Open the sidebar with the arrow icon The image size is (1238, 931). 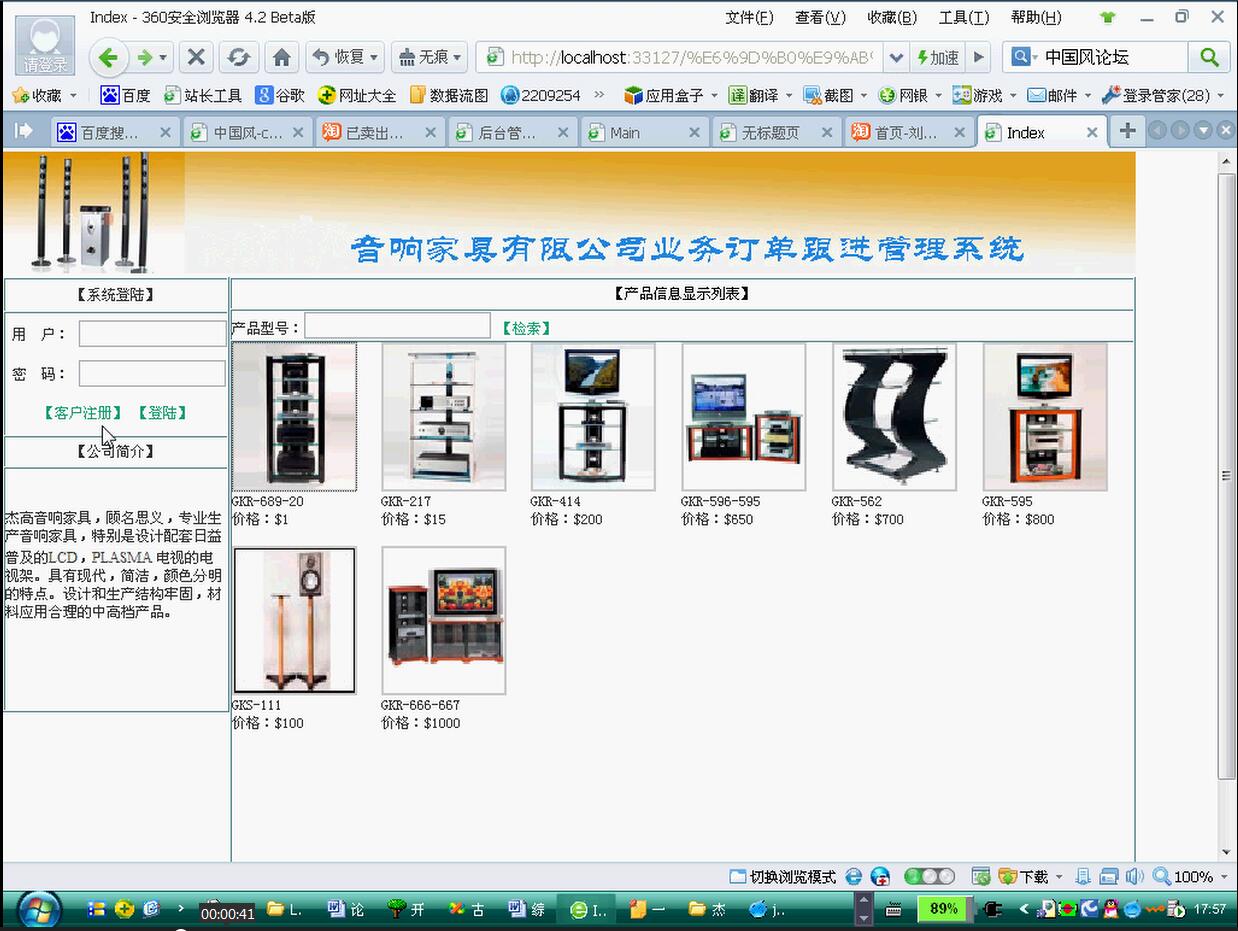click(23, 131)
